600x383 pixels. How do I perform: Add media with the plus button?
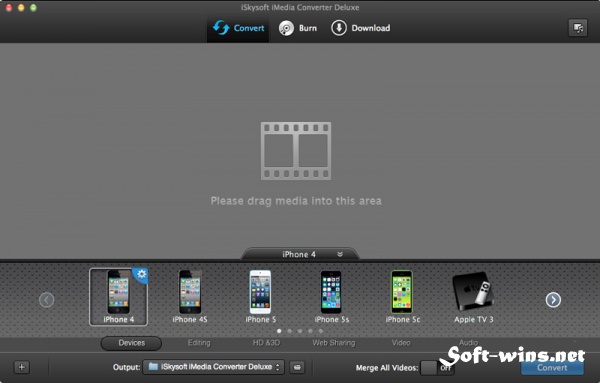[21, 367]
